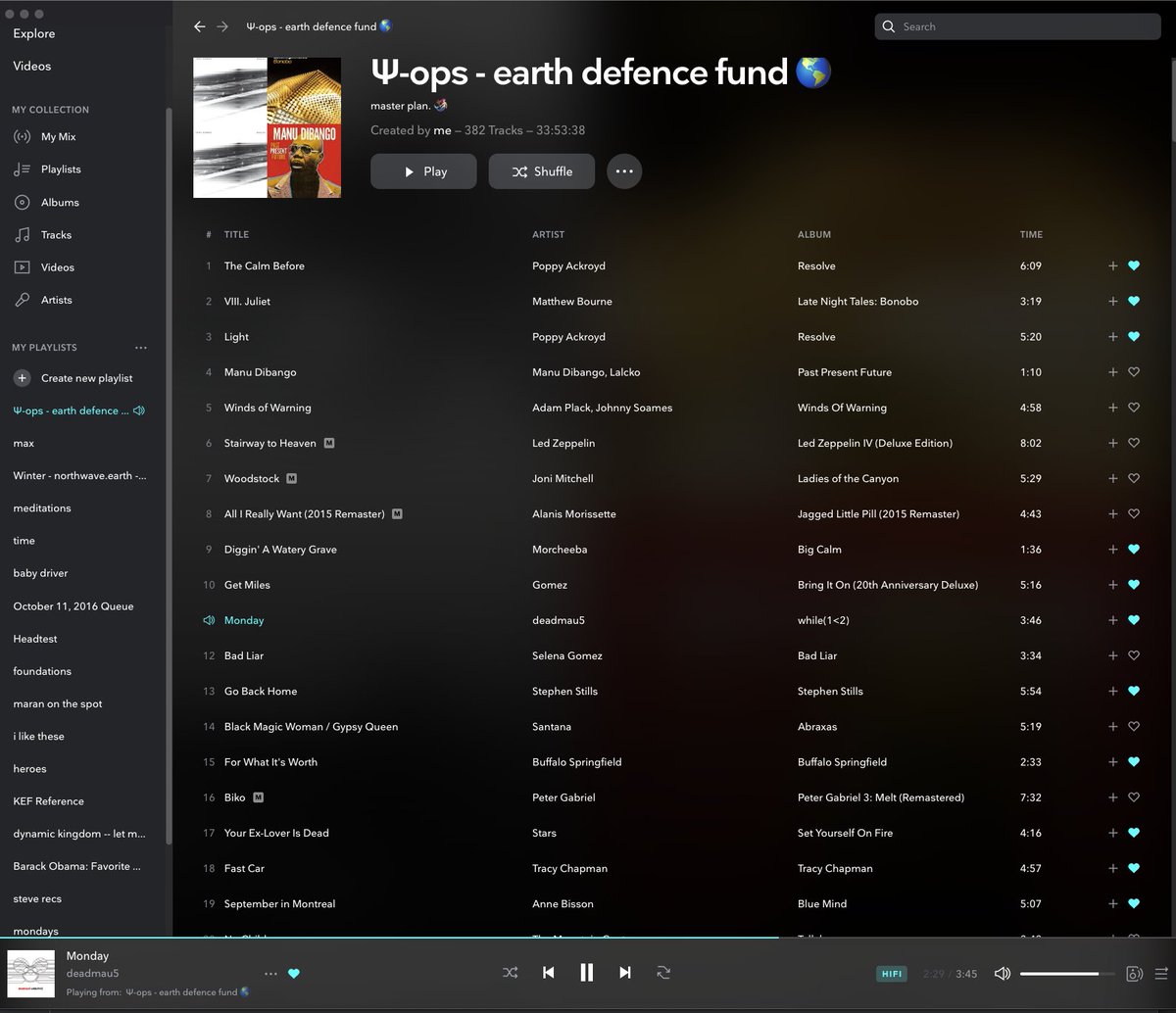Open Albums in My Collection
The height and width of the screenshot is (1013, 1176).
[60, 202]
